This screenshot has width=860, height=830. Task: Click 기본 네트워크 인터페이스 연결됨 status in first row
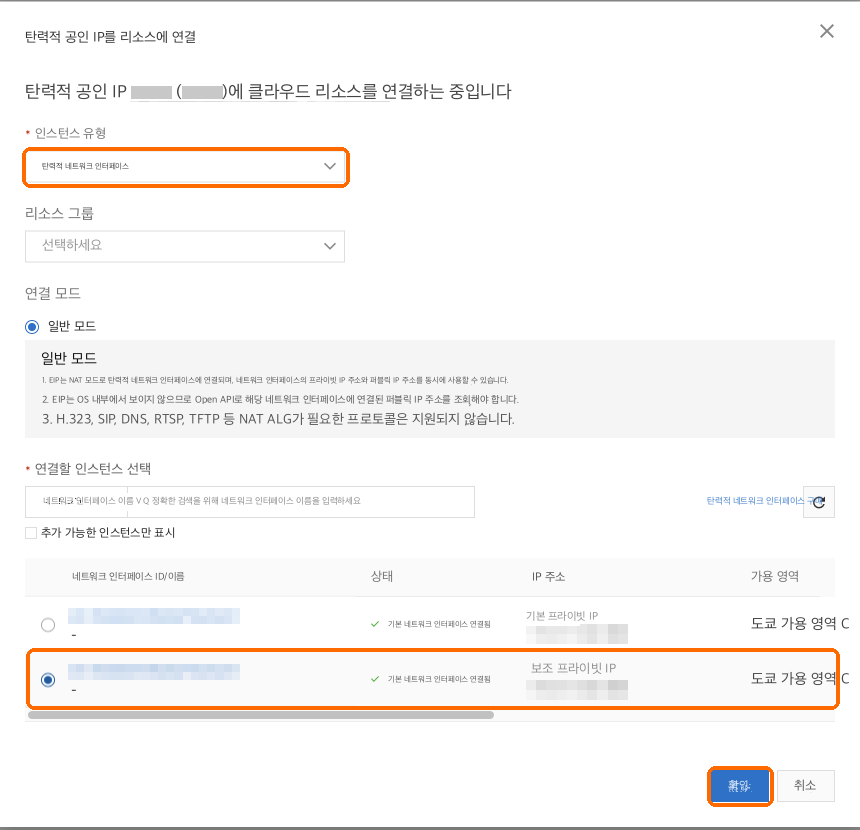(x=439, y=624)
